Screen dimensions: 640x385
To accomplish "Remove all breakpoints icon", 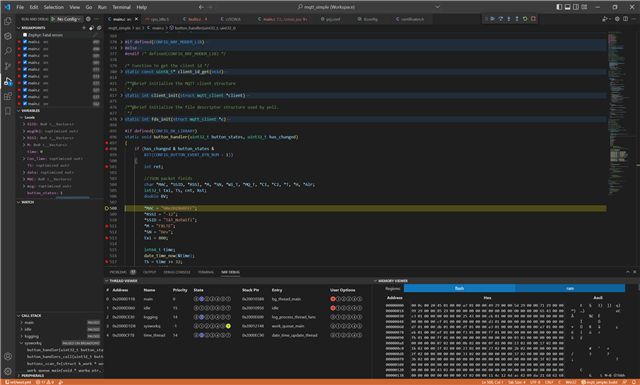I will coord(99,28).
